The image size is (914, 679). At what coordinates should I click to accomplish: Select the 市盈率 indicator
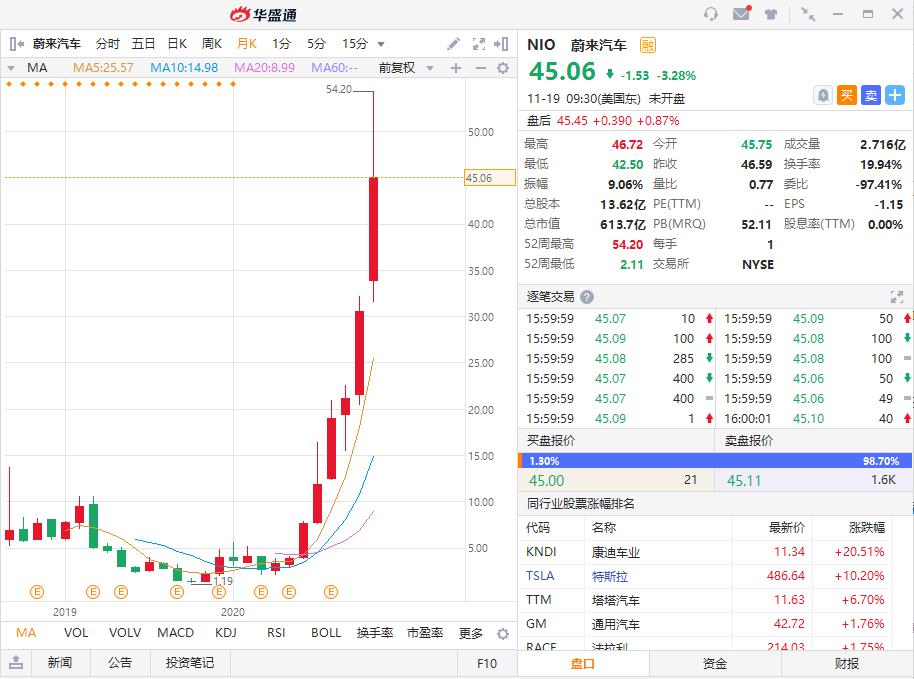pos(425,633)
